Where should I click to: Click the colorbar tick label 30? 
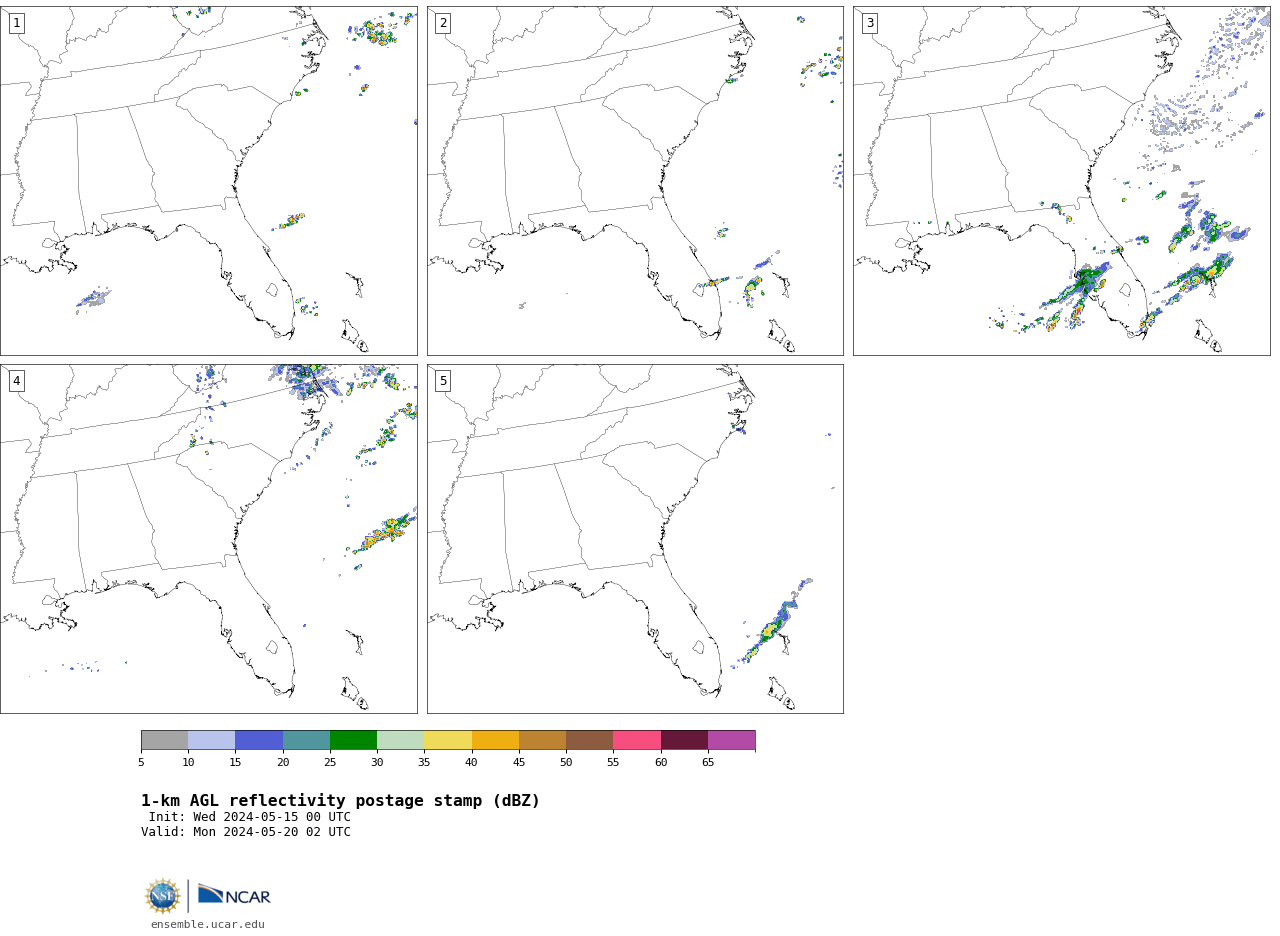click(377, 763)
